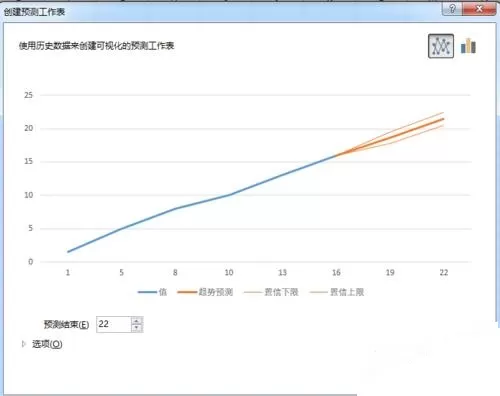Click the 趋势预测 legend entry

(205, 292)
